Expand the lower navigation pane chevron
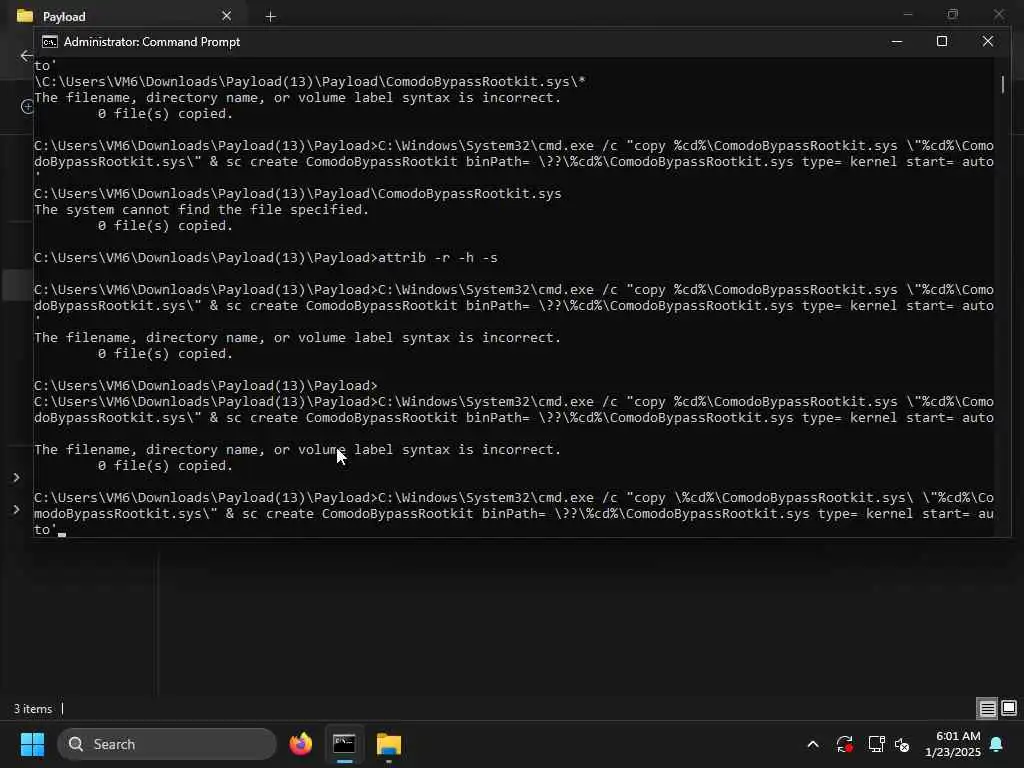Screen dimensions: 1024x768 click(16, 509)
